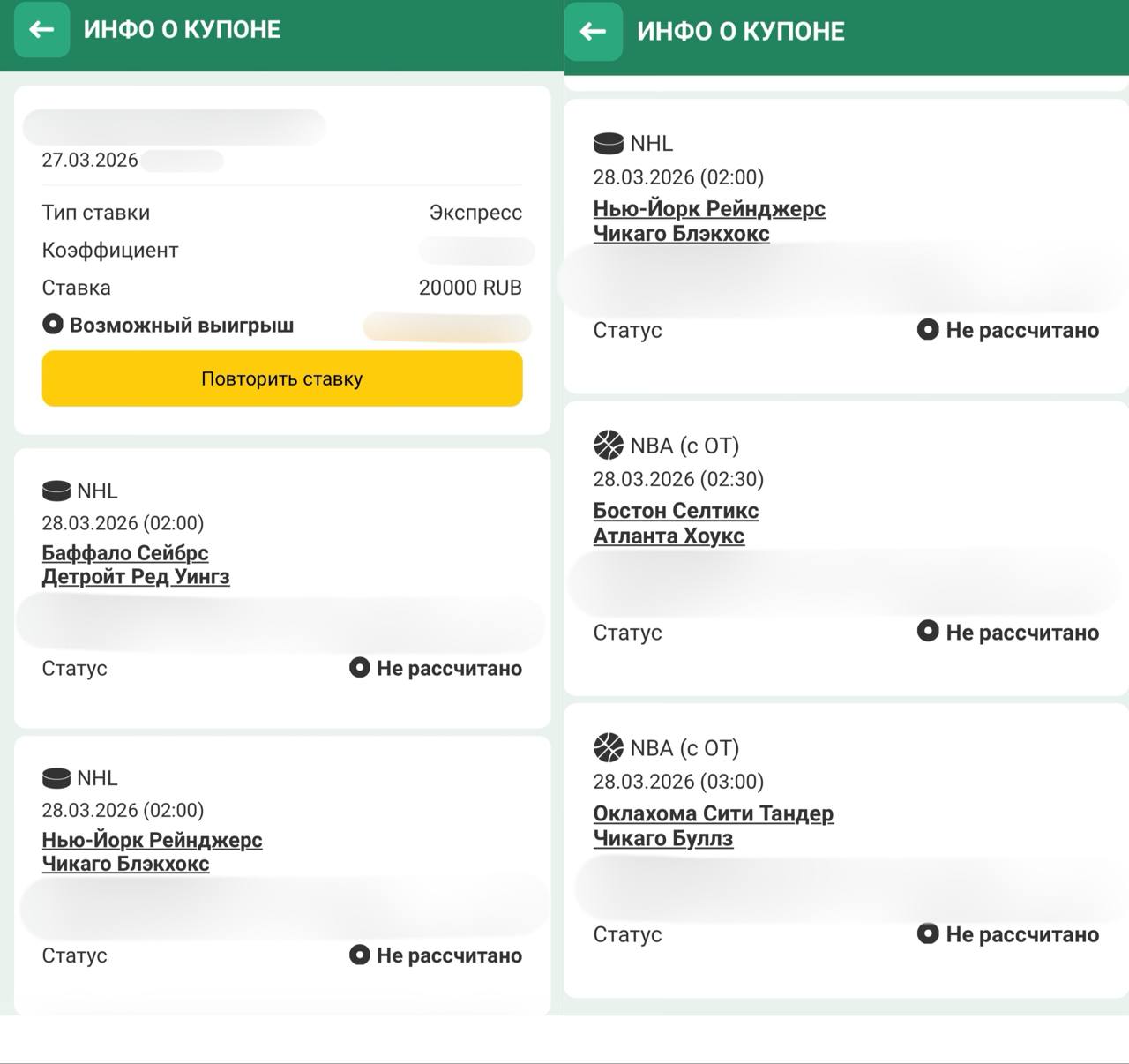Tap the back arrow in left coupon header
This screenshot has height=1064, width=1129.
tap(41, 29)
